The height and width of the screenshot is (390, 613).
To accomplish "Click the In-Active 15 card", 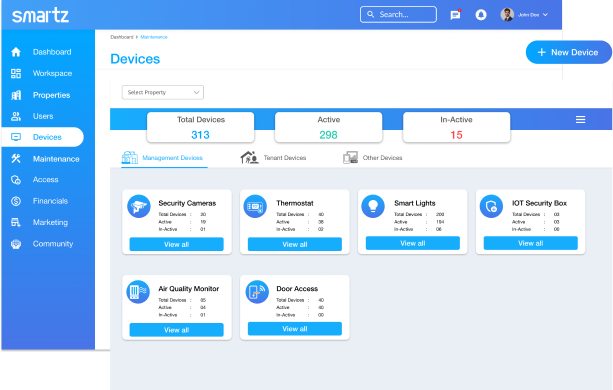I will click(x=456, y=127).
